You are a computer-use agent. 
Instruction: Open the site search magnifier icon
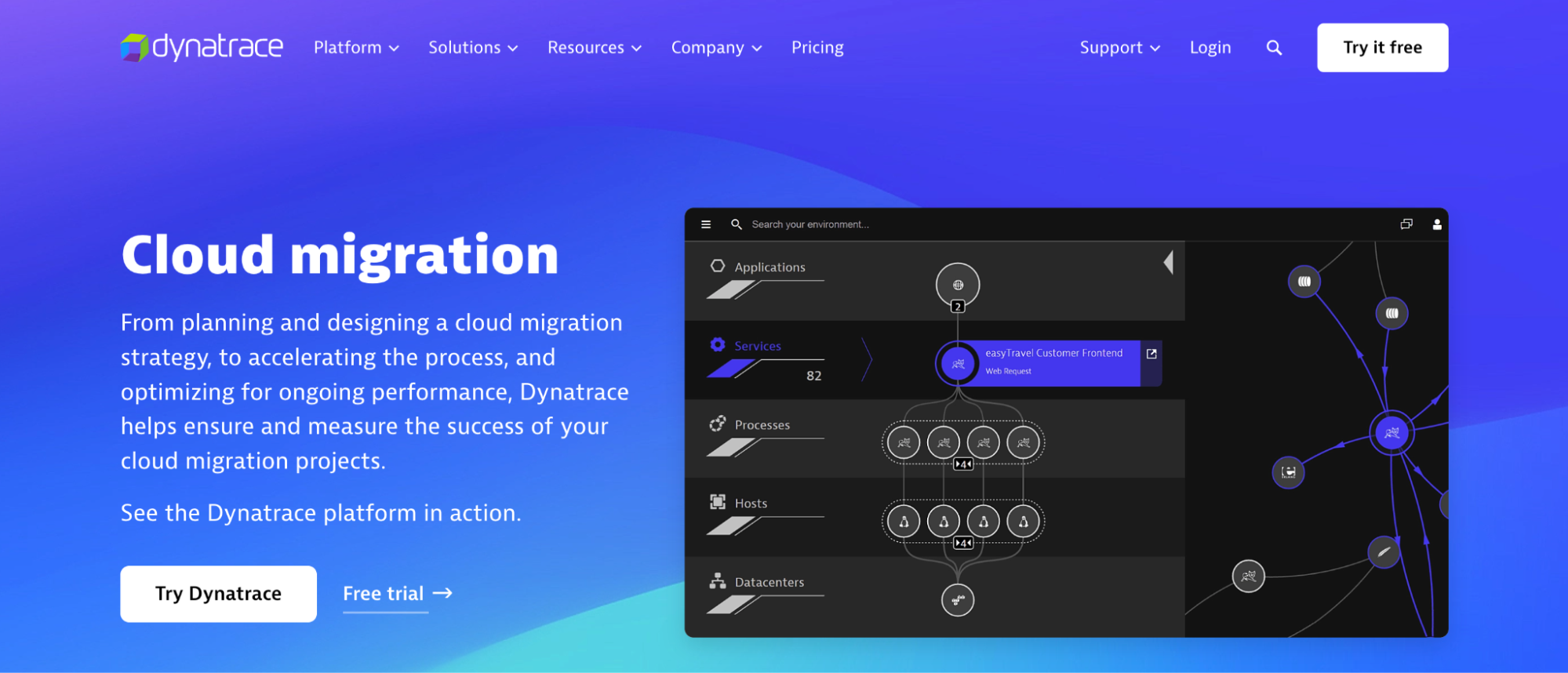(x=1274, y=48)
